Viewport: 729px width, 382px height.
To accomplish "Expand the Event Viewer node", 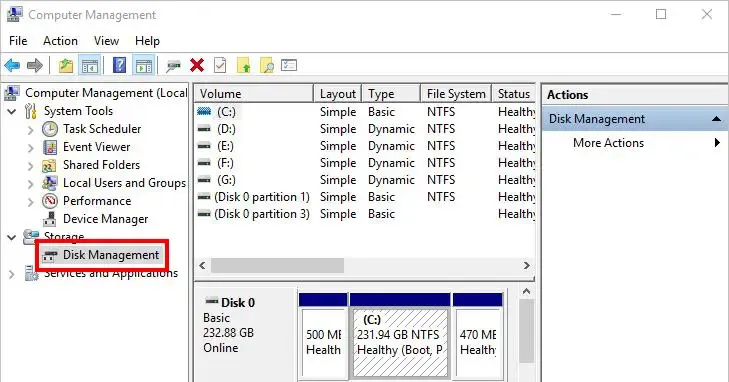I will coord(31,148).
